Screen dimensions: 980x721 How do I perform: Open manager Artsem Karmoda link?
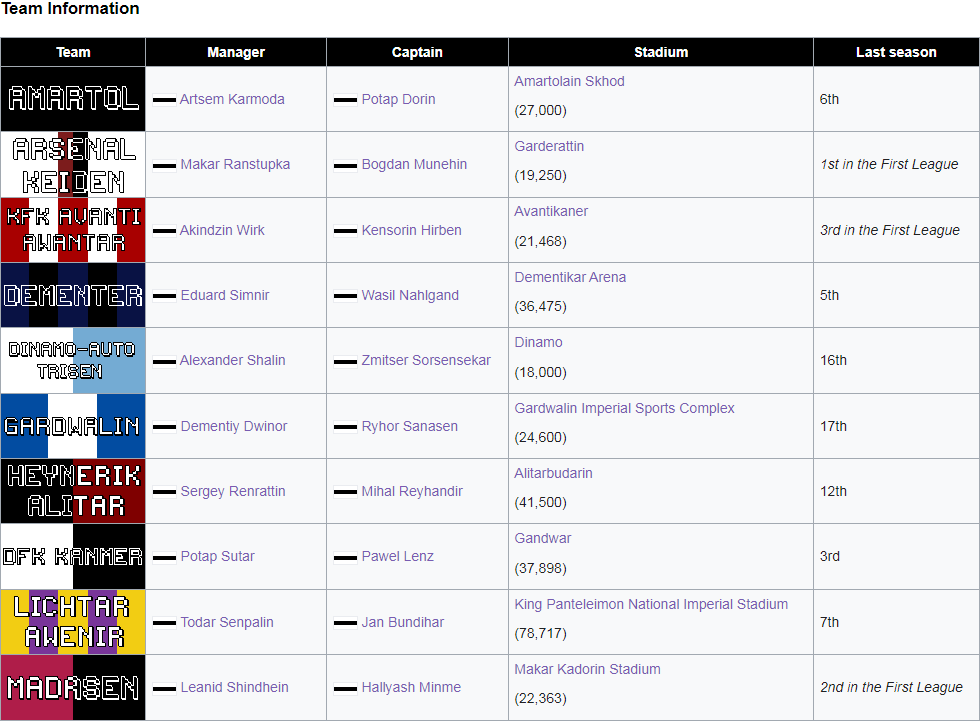click(x=232, y=99)
